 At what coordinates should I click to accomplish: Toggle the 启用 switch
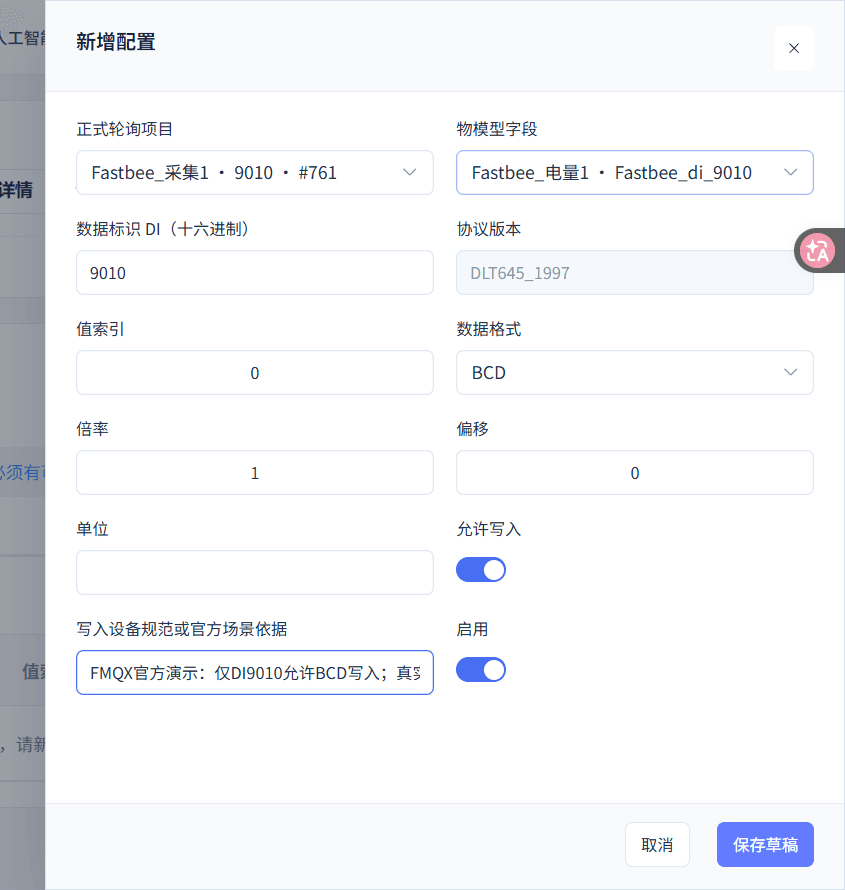pos(481,670)
